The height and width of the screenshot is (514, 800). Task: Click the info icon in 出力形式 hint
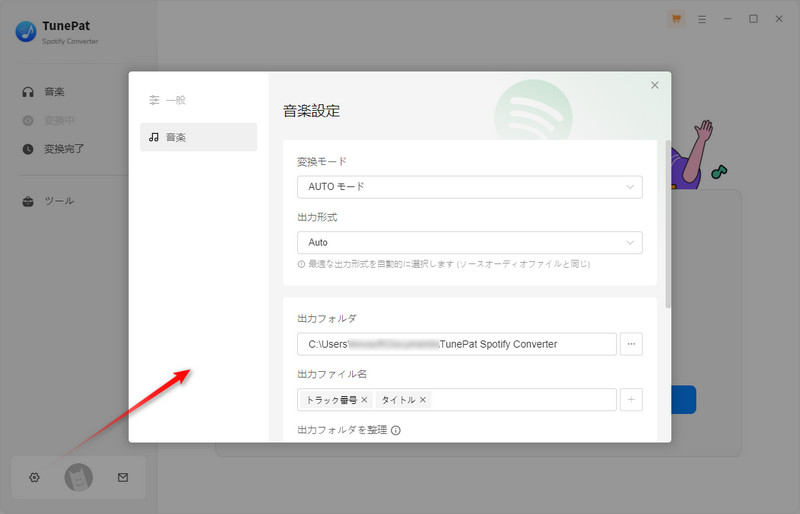click(302, 264)
